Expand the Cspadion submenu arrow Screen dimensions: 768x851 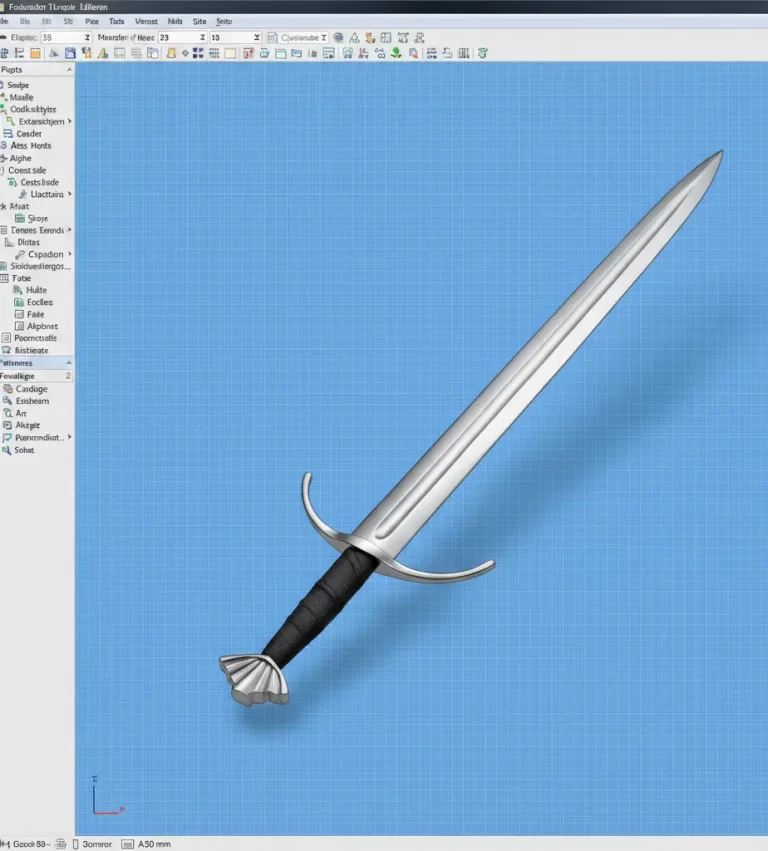pos(69,254)
